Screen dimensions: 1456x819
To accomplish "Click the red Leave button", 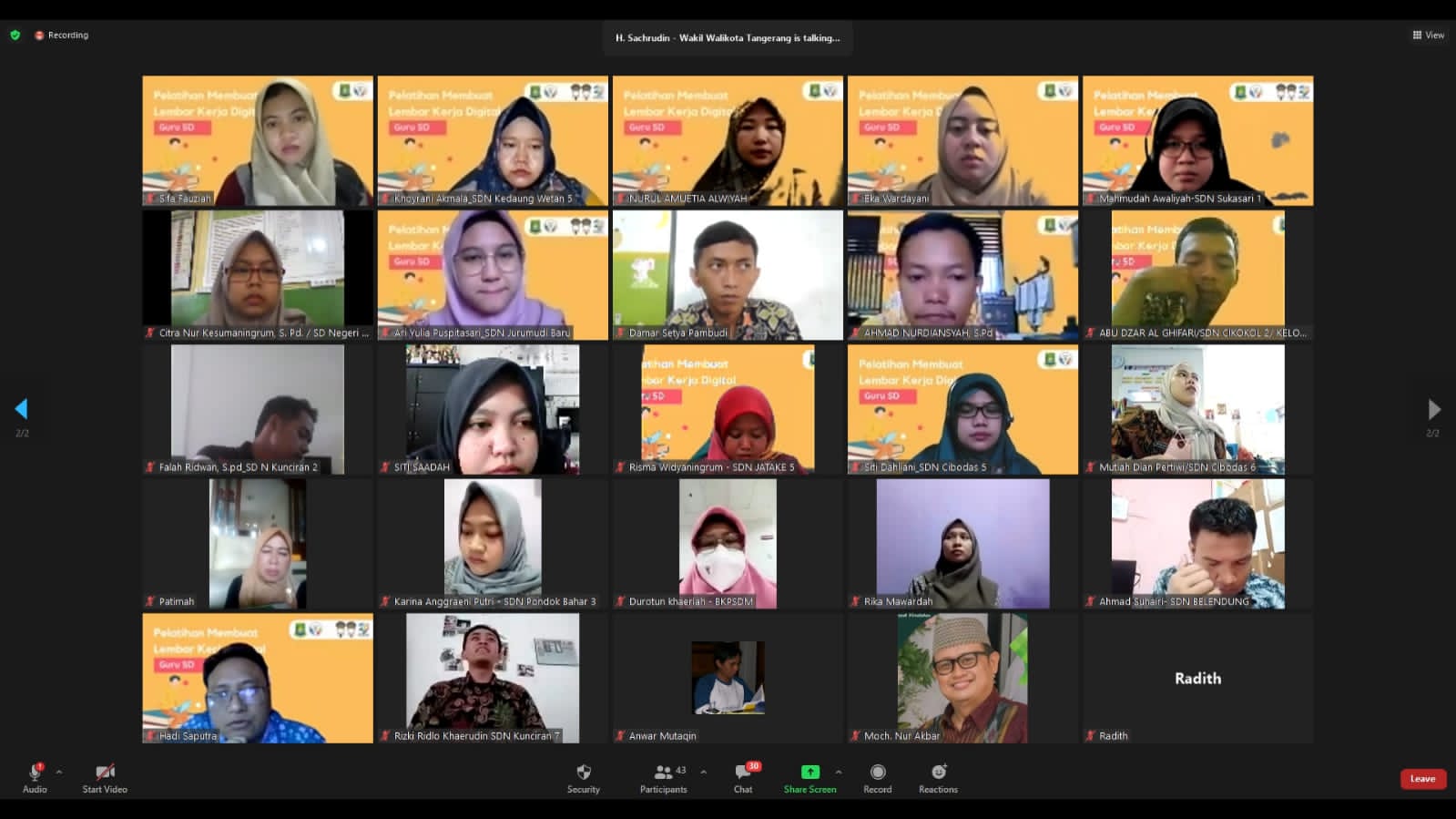I will (x=1422, y=779).
